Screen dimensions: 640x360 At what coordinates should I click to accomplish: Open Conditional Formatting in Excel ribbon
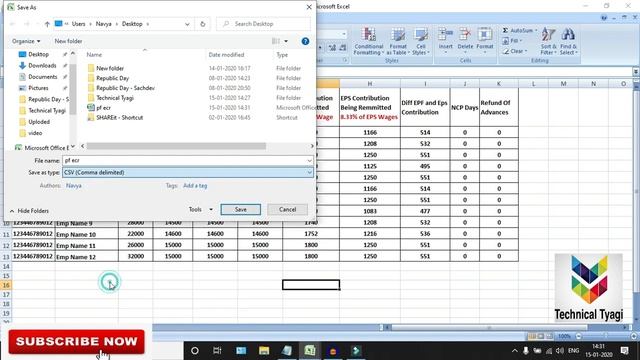368,42
